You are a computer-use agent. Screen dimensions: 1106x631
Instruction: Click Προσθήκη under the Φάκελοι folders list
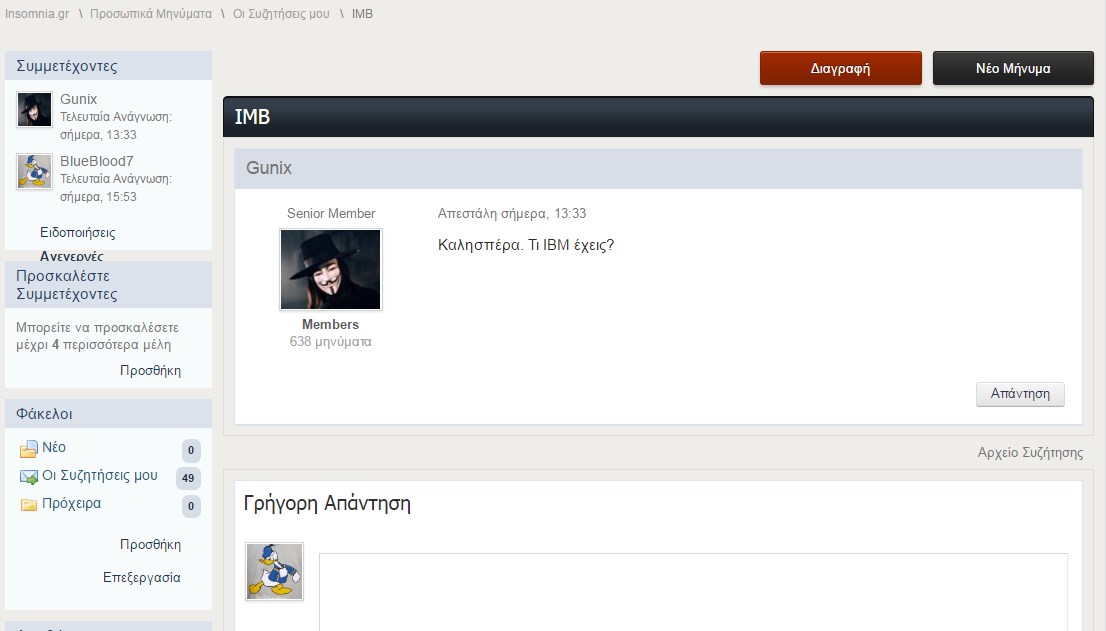[150, 545]
